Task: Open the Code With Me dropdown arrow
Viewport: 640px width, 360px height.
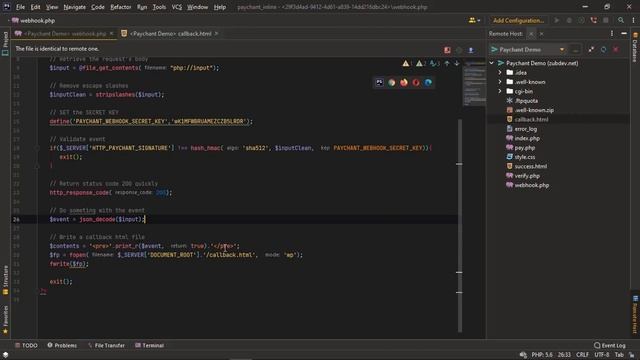Action: point(478,20)
